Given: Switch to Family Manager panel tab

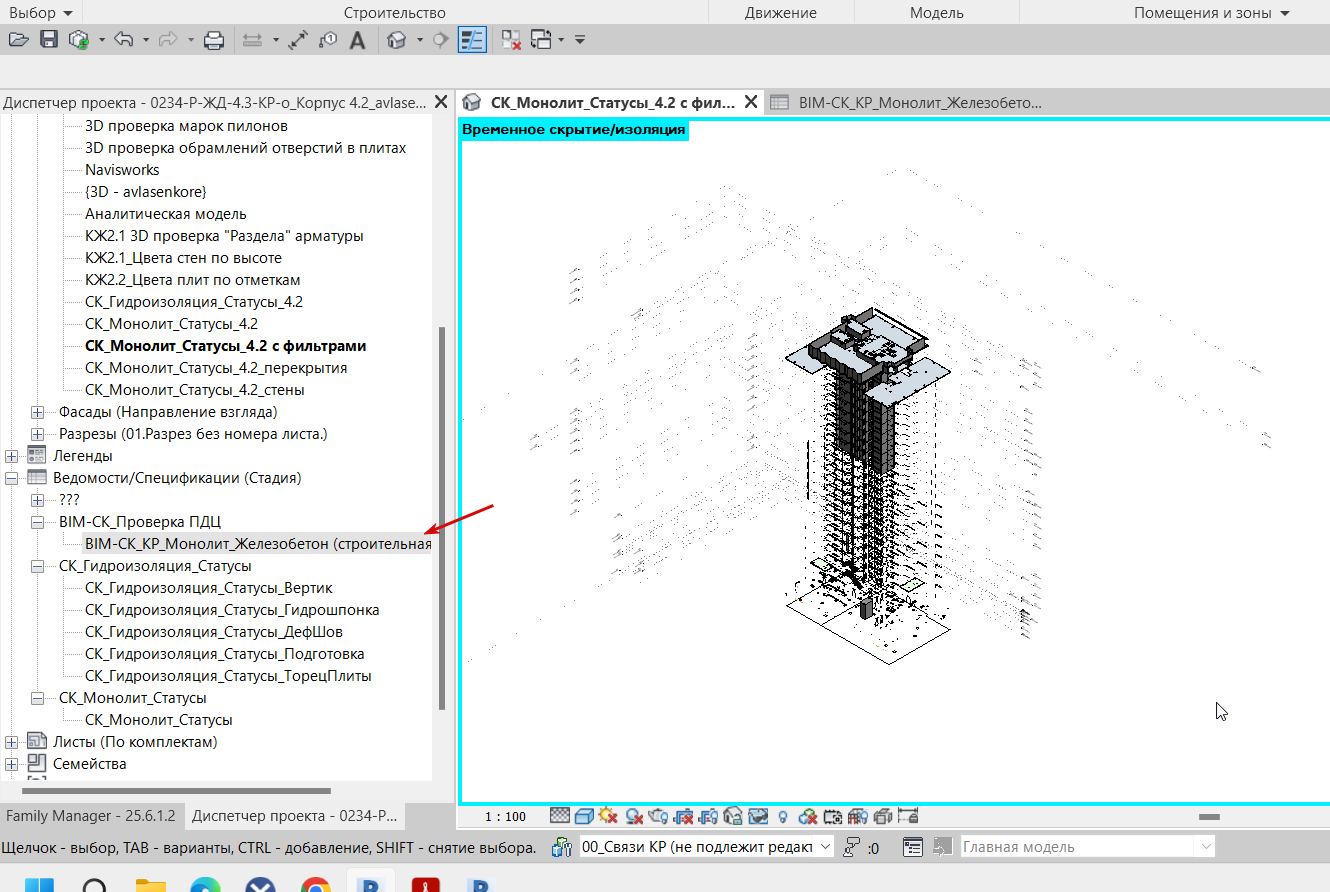Looking at the screenshot, I should click(x=91, y=815).
